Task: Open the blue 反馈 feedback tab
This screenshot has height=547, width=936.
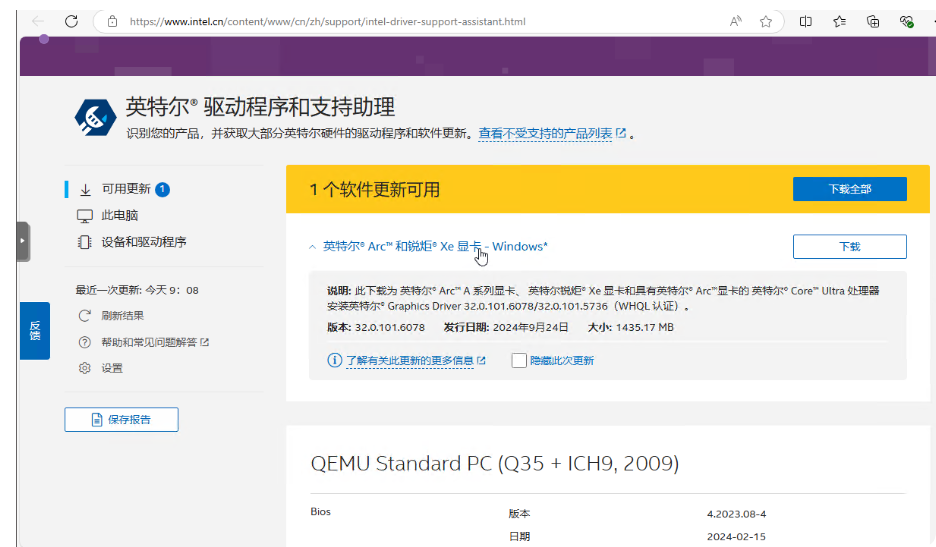Action: pyautogui.click(x=35, y=331)
